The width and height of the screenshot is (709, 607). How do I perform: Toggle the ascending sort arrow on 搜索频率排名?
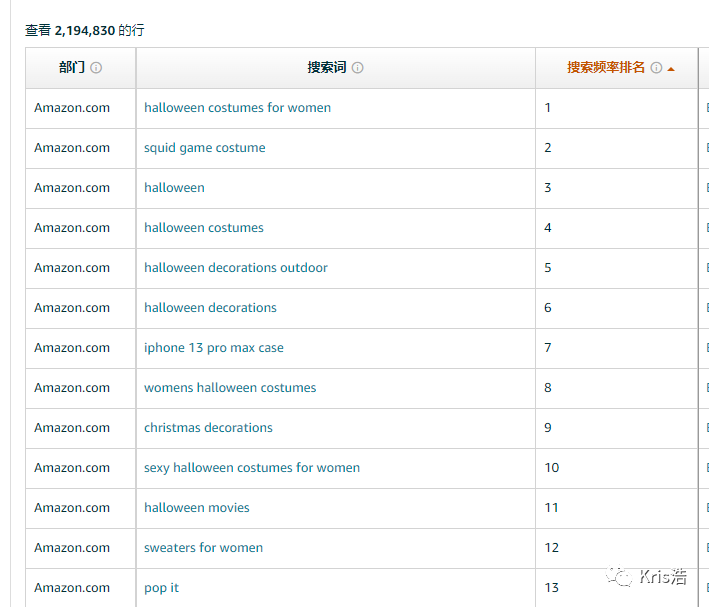[671, 69]
